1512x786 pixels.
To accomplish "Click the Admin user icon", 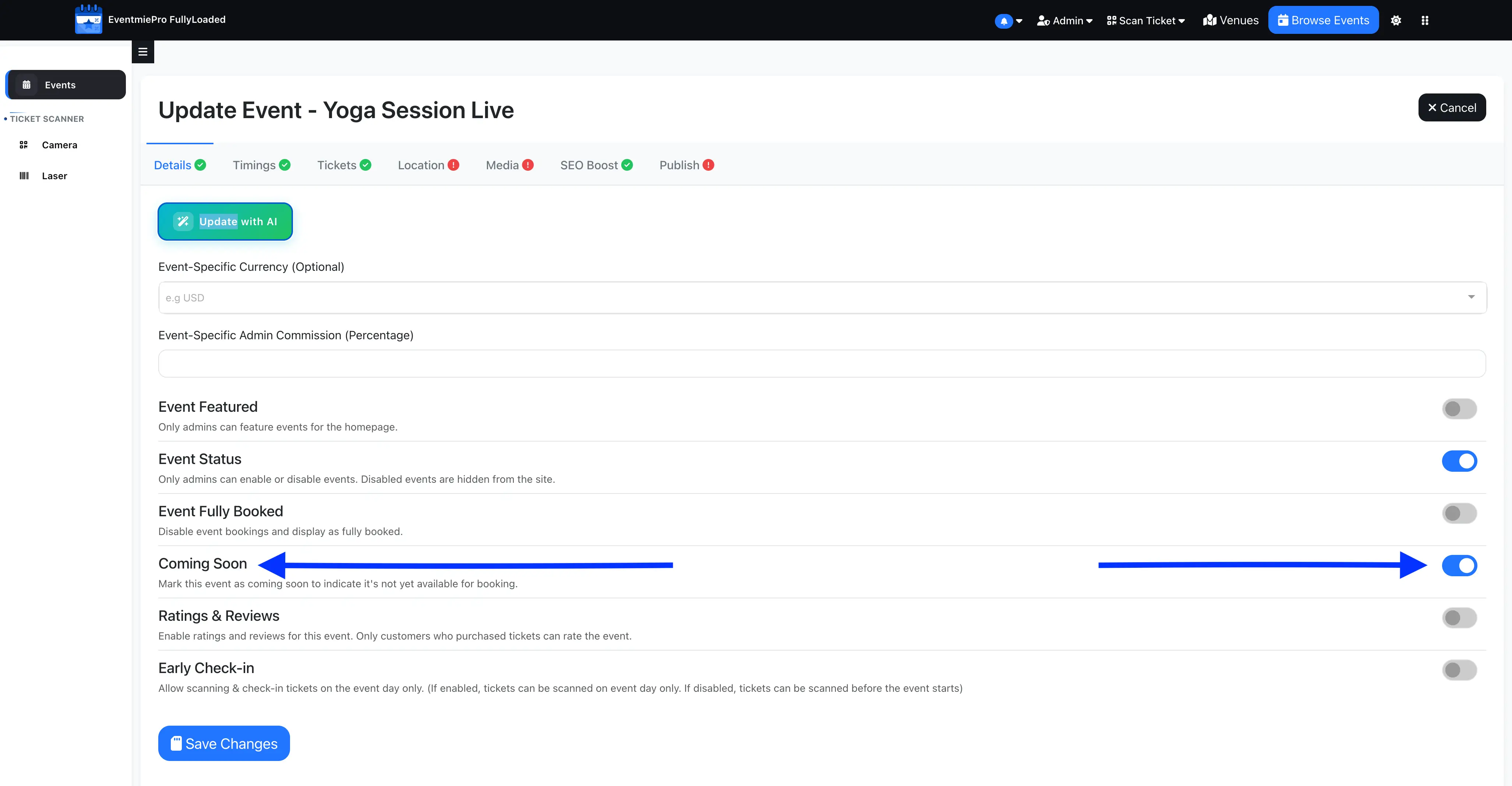I will (x=1043, y=21).
